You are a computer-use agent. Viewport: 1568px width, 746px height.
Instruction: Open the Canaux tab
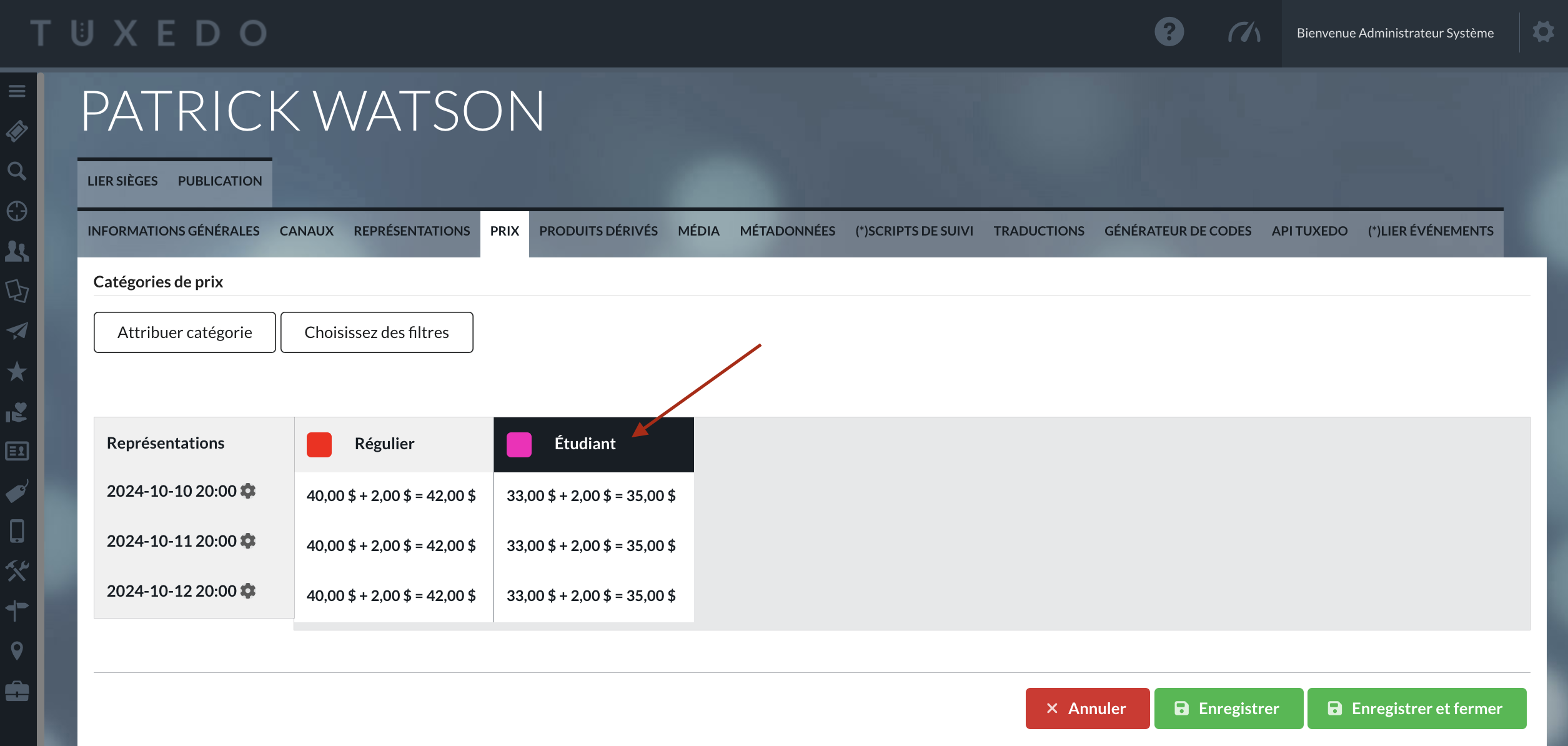[x=306, y=231]
